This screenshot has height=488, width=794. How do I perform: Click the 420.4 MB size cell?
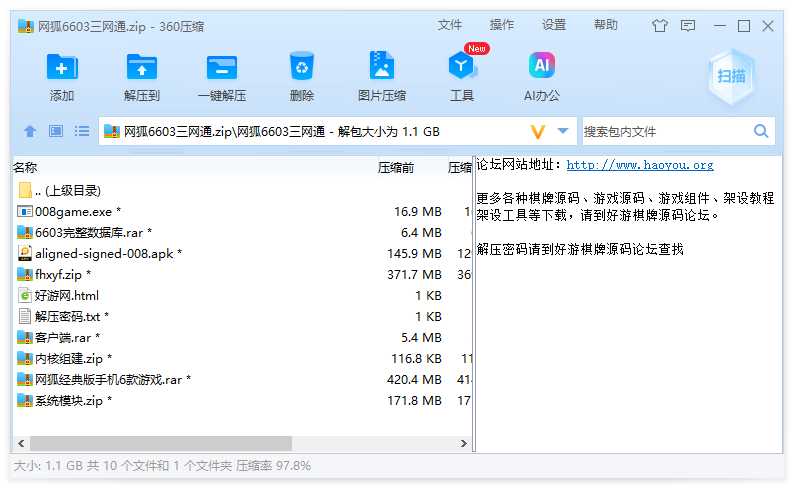[x=414, y=380]
